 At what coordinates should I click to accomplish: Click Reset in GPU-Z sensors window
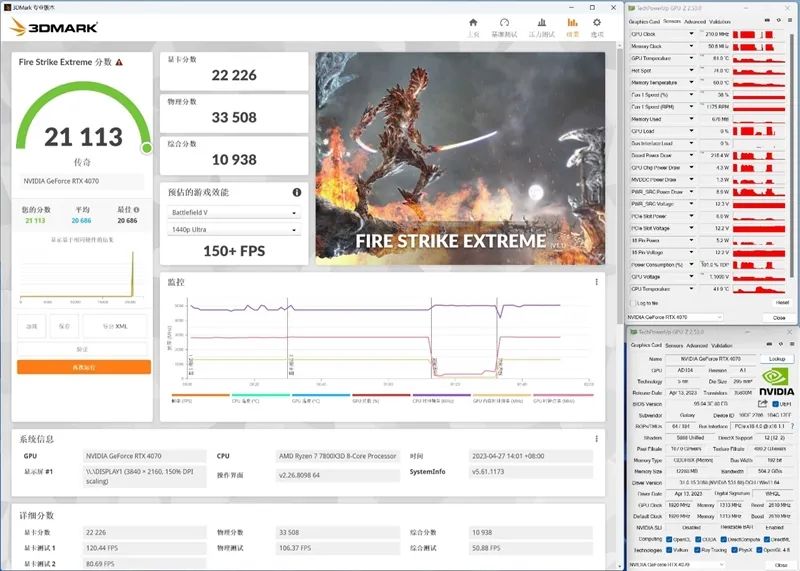tap(782, 303)
